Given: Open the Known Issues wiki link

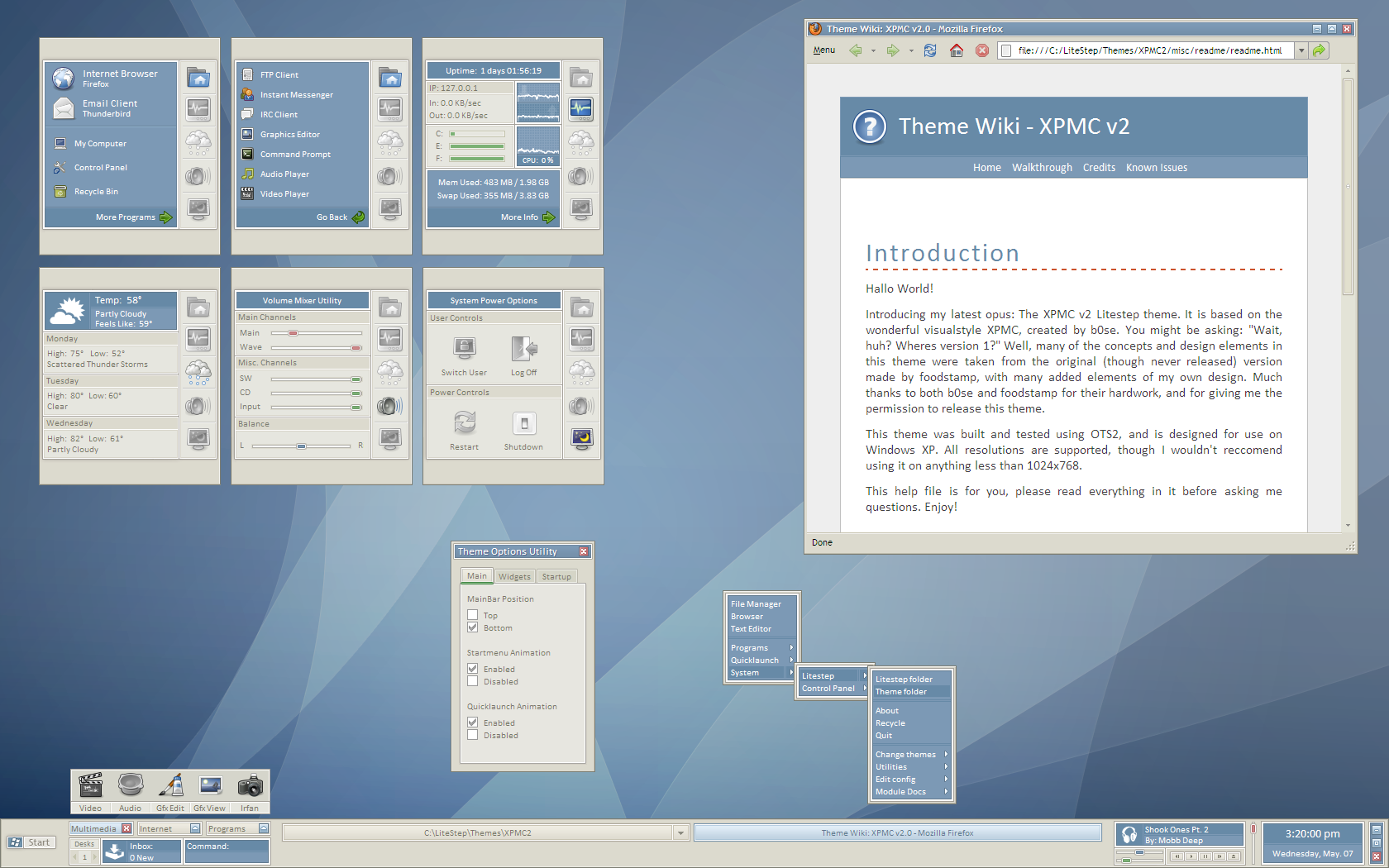Looking at the screenshot, I should pyautogui.click(x=1157, y=168).
